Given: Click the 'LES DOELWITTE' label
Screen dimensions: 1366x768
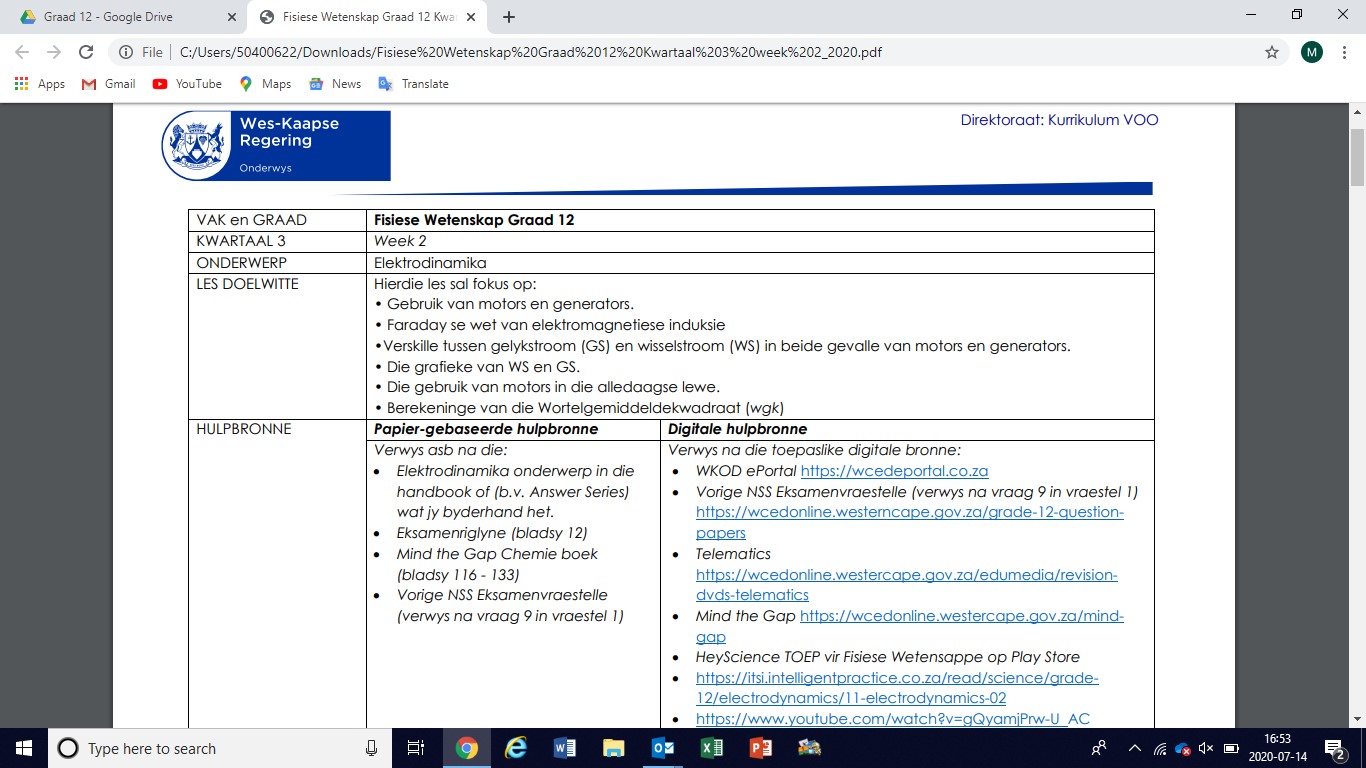Looking at the screenshot, I should coord(247,283).
